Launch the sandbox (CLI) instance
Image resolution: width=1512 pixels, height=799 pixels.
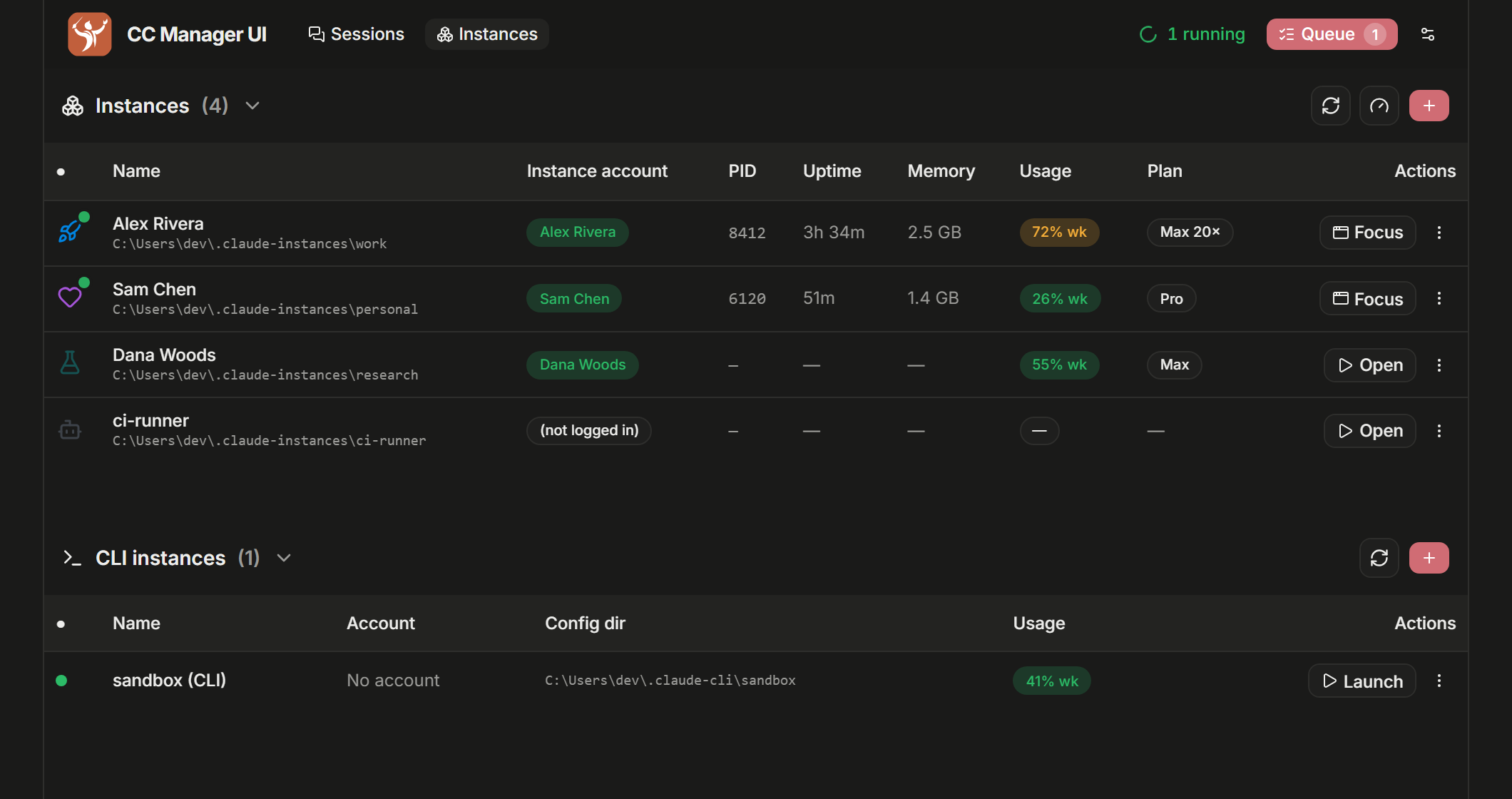coord(1362,681)
